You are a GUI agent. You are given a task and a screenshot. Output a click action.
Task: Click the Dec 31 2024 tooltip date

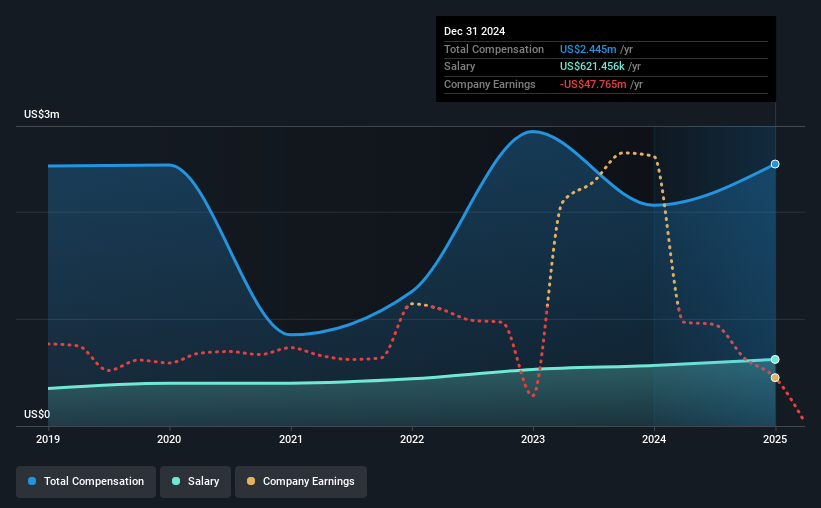click(474, 31)
